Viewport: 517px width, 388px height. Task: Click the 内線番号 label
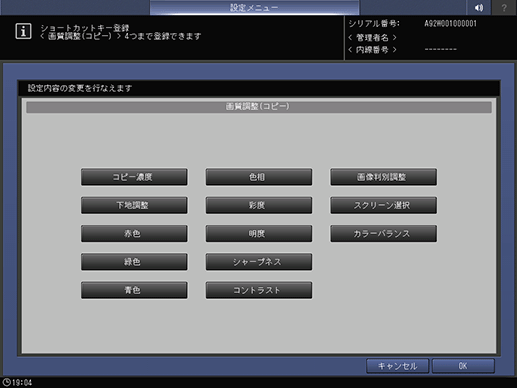point(372,50)
